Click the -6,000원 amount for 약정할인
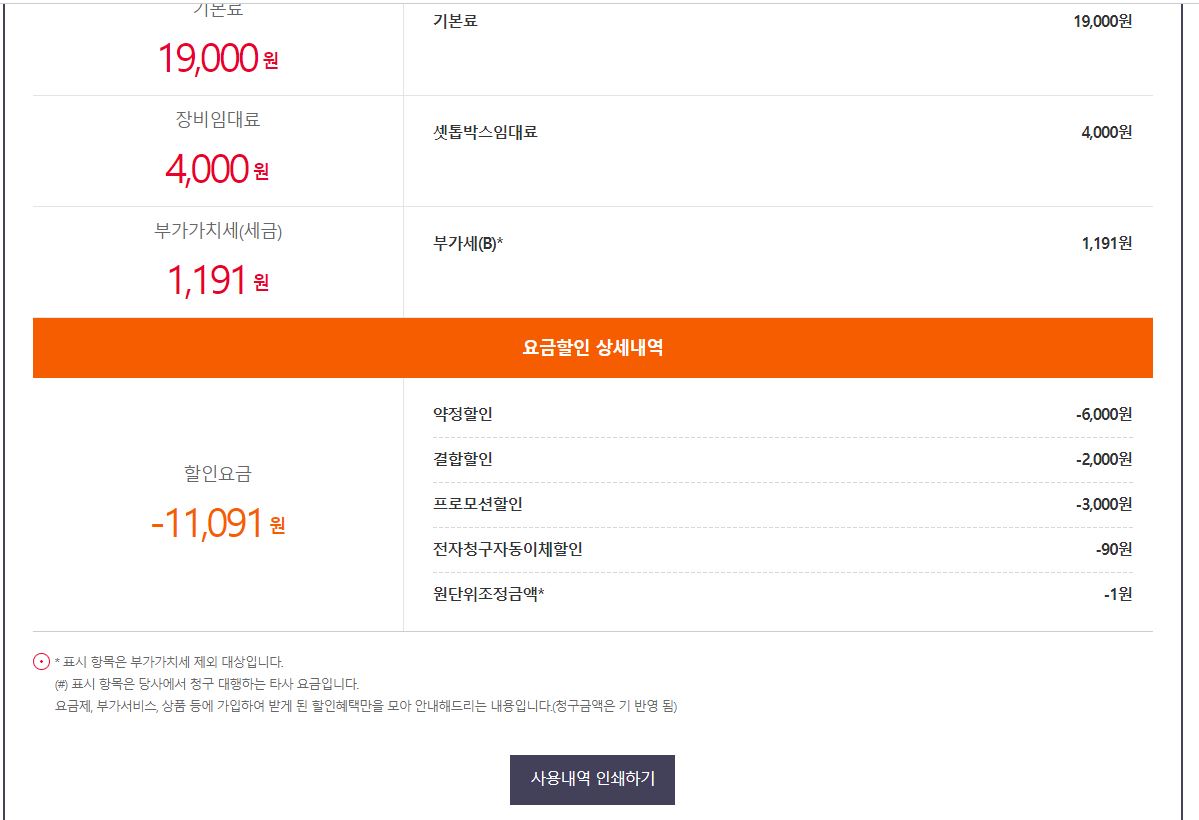Screen dimensions: 1199x820 click(1104, 414)
